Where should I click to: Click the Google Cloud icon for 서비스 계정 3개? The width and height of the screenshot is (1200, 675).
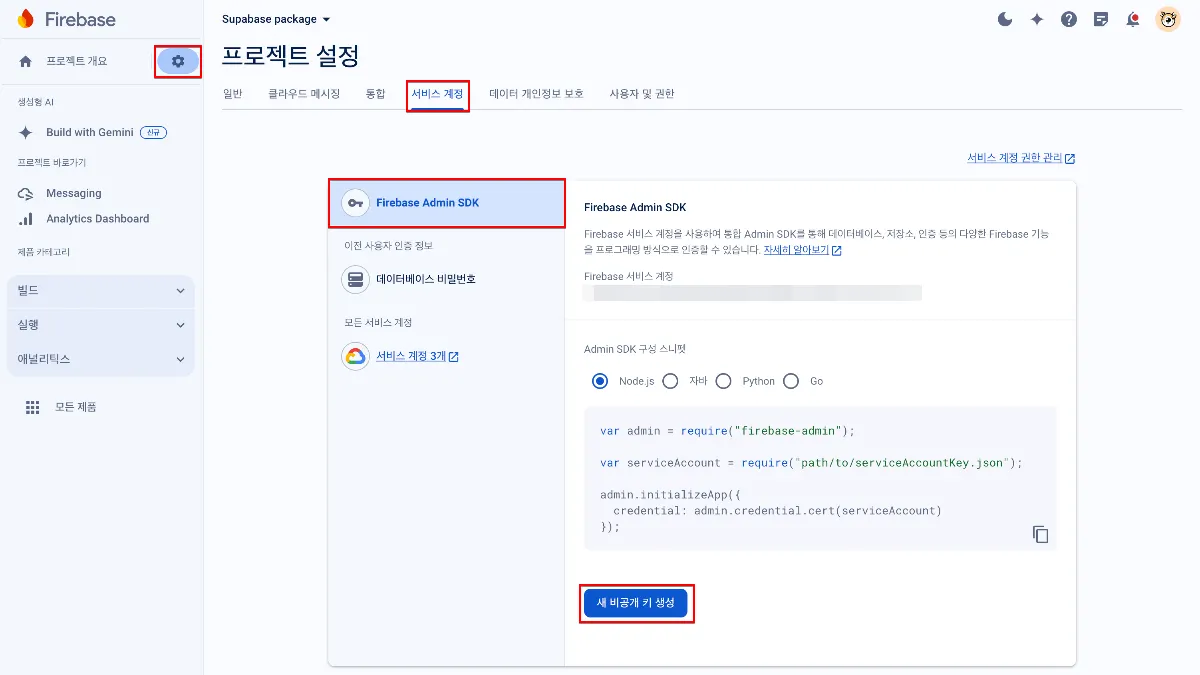coord(355,356)
